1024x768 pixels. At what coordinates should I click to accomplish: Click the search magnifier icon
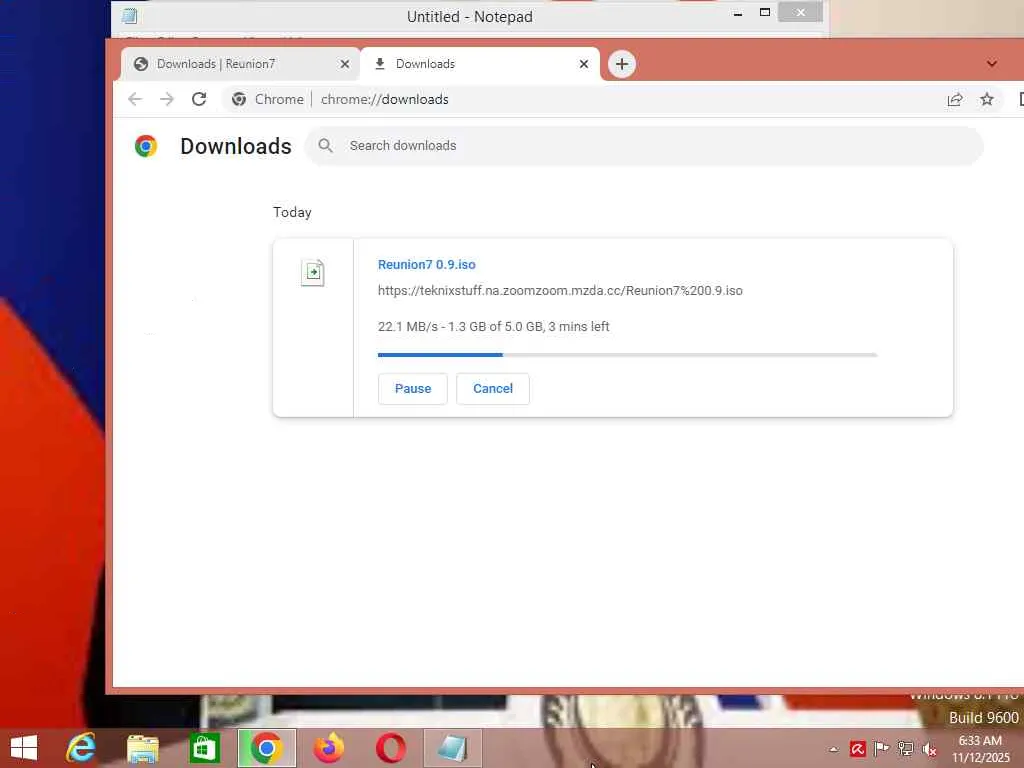[325, 146]
